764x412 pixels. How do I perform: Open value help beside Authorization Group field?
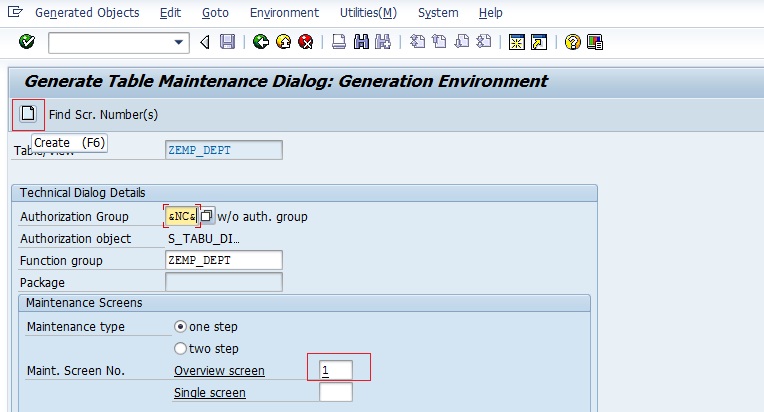point(207,216)
